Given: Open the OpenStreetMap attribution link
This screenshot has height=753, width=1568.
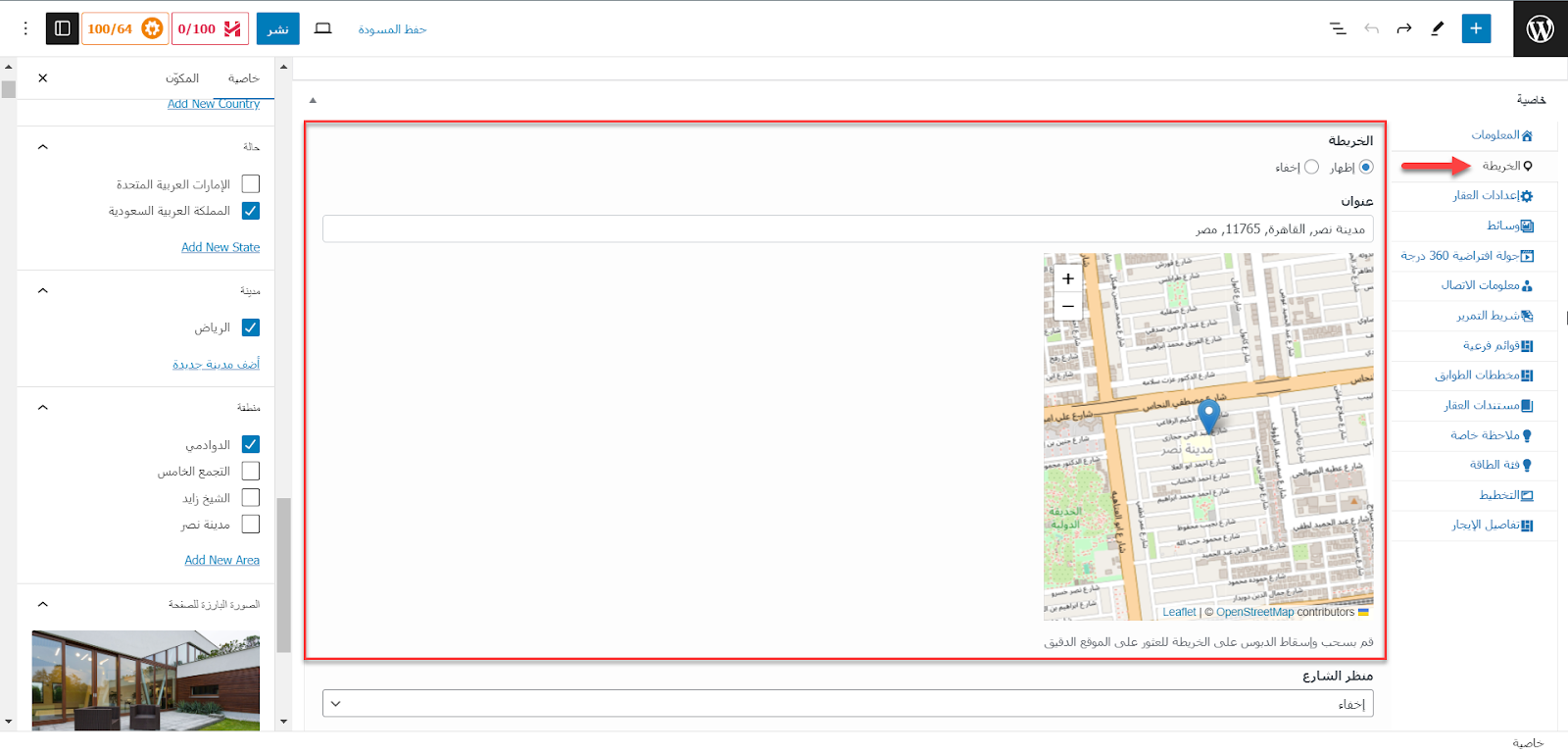Looking at the screenshot, I should click(1255, 612).
